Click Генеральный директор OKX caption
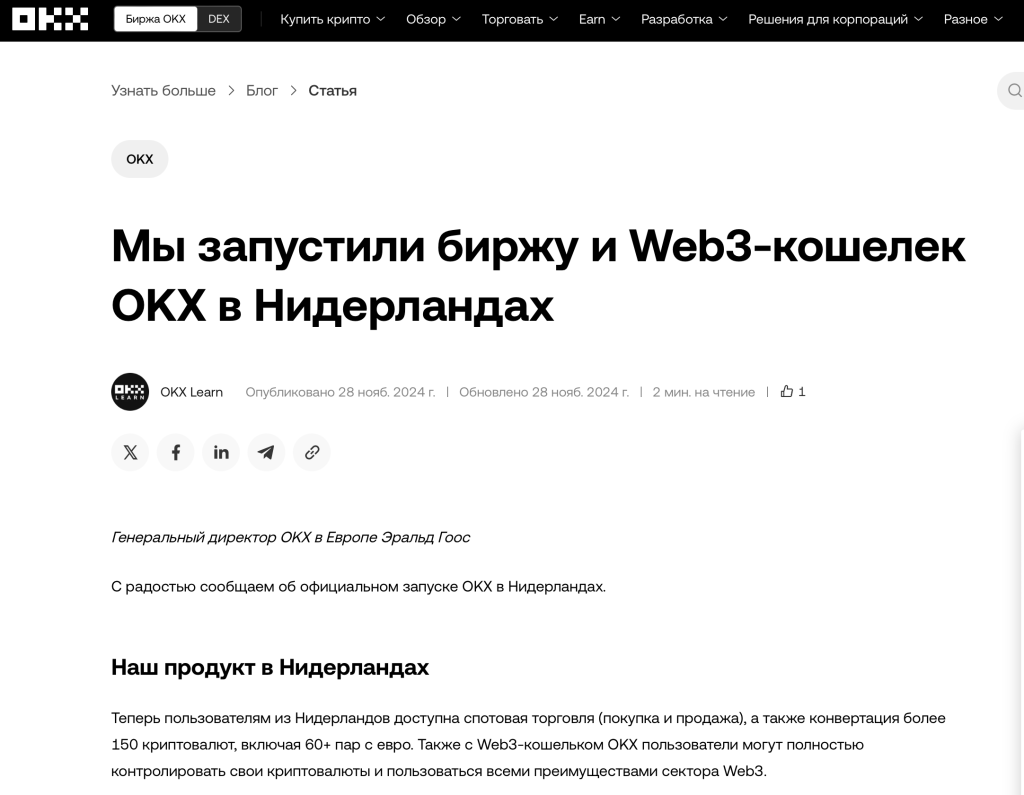 point(291,537)
